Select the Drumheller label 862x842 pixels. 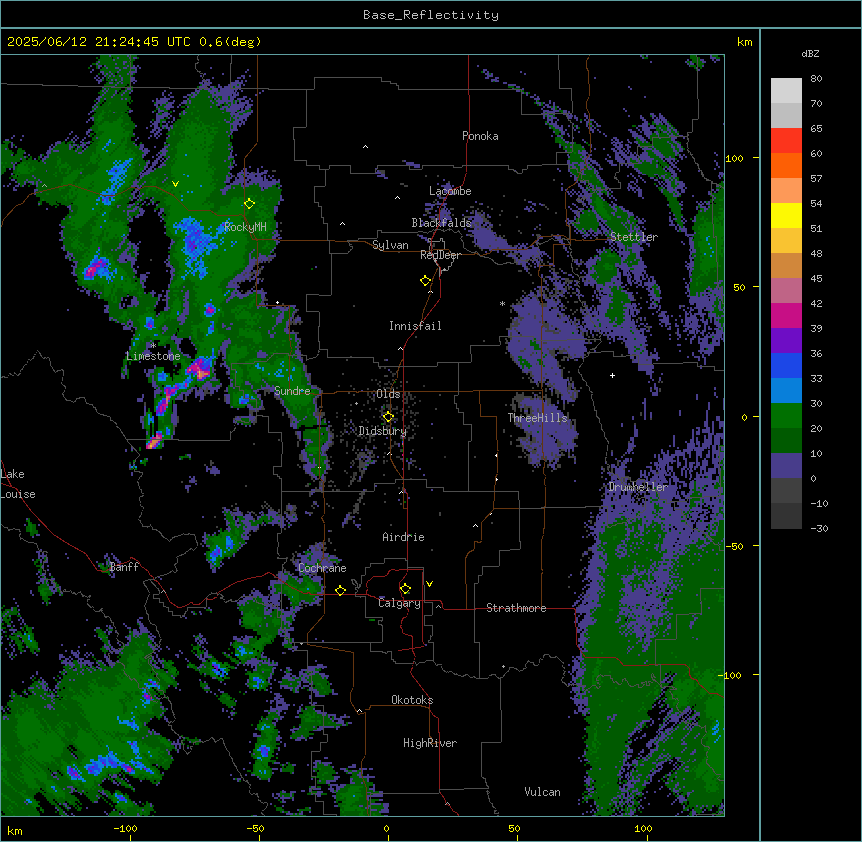click(x=638, y=486)
